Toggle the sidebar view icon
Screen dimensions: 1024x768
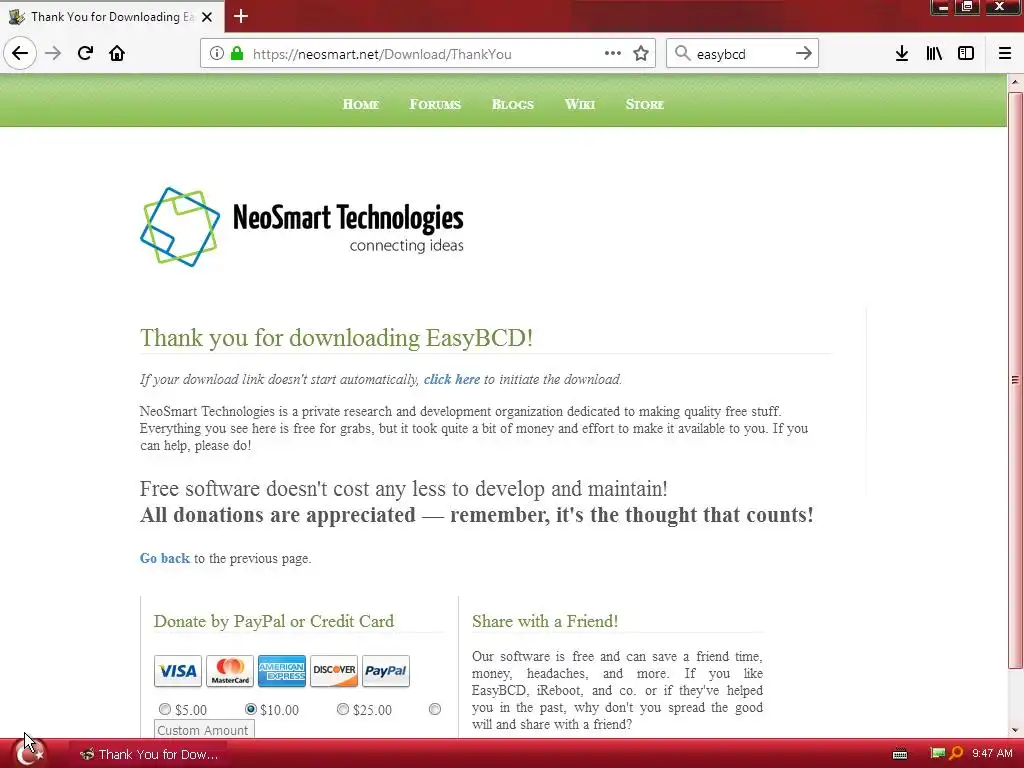click(966, 54)
